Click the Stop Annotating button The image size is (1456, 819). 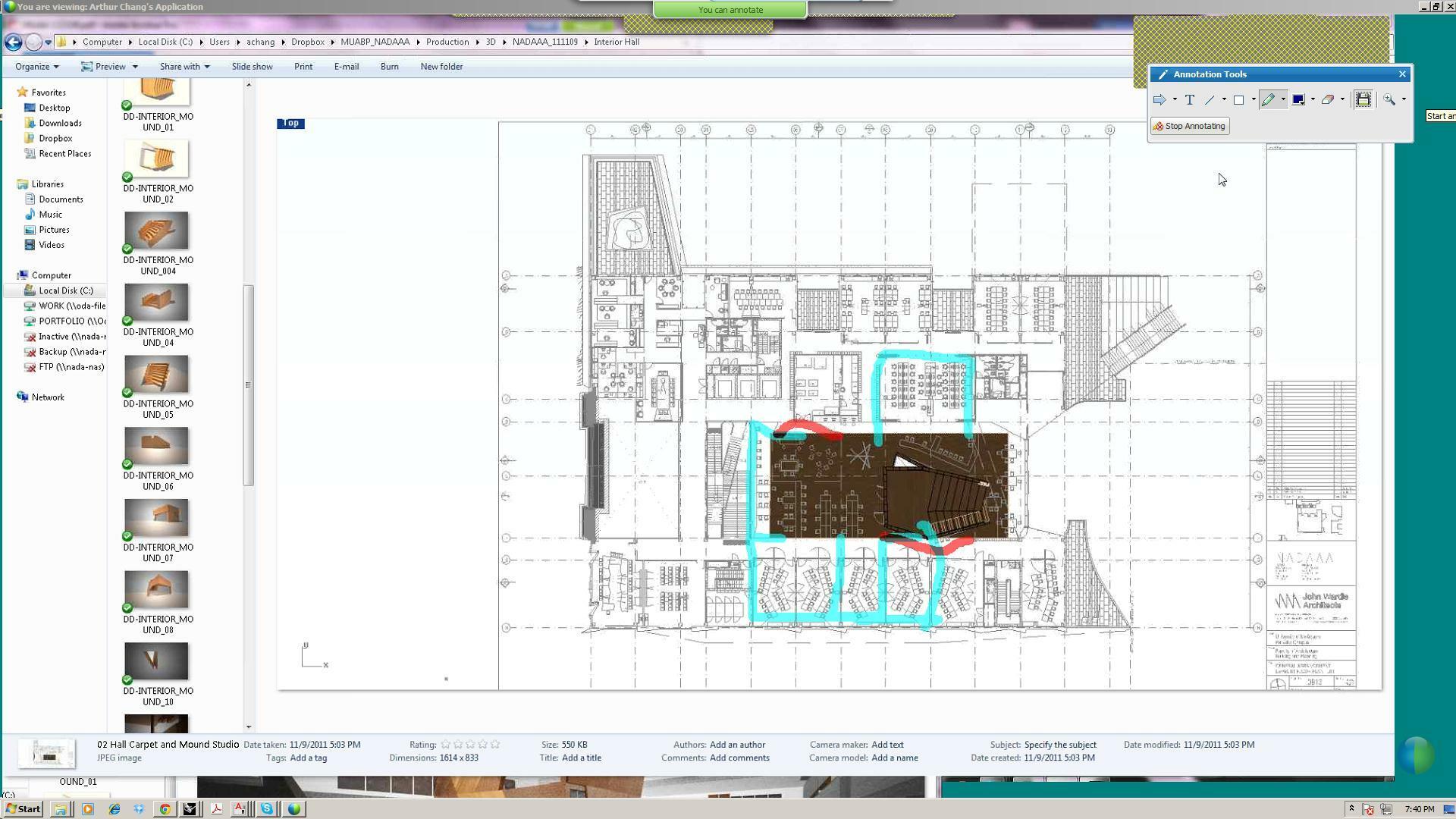[1189, 126]
